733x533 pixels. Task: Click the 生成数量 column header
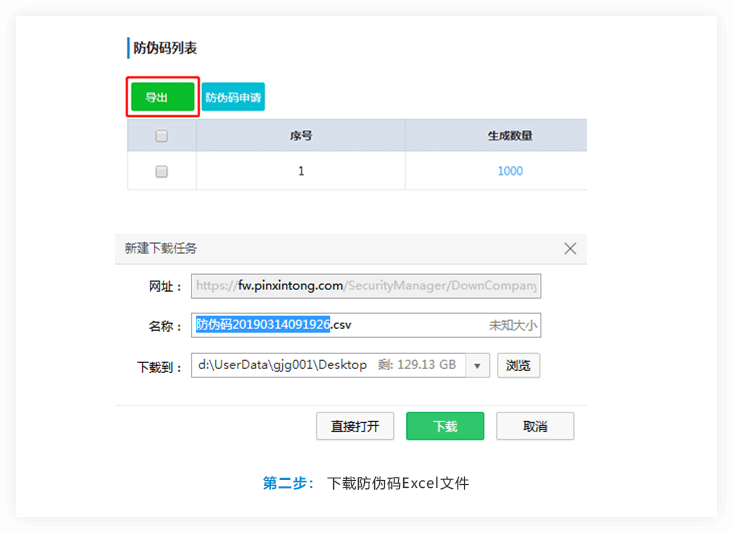coord(496,136)
